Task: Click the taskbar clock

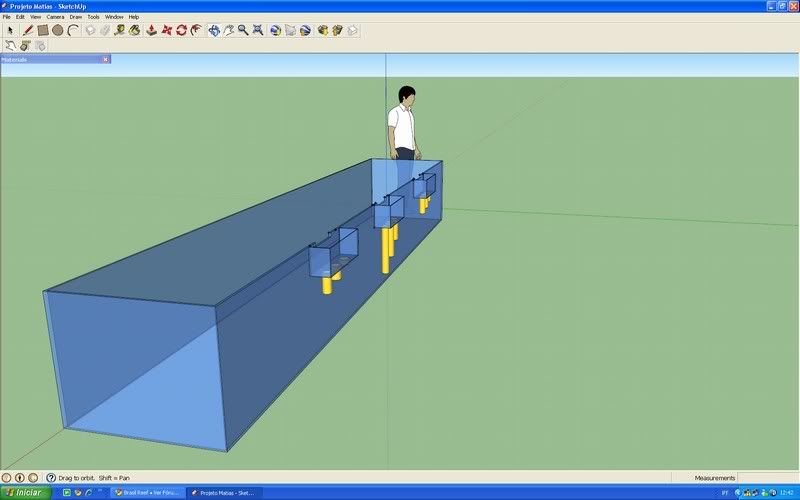Action: click(787, 493)
